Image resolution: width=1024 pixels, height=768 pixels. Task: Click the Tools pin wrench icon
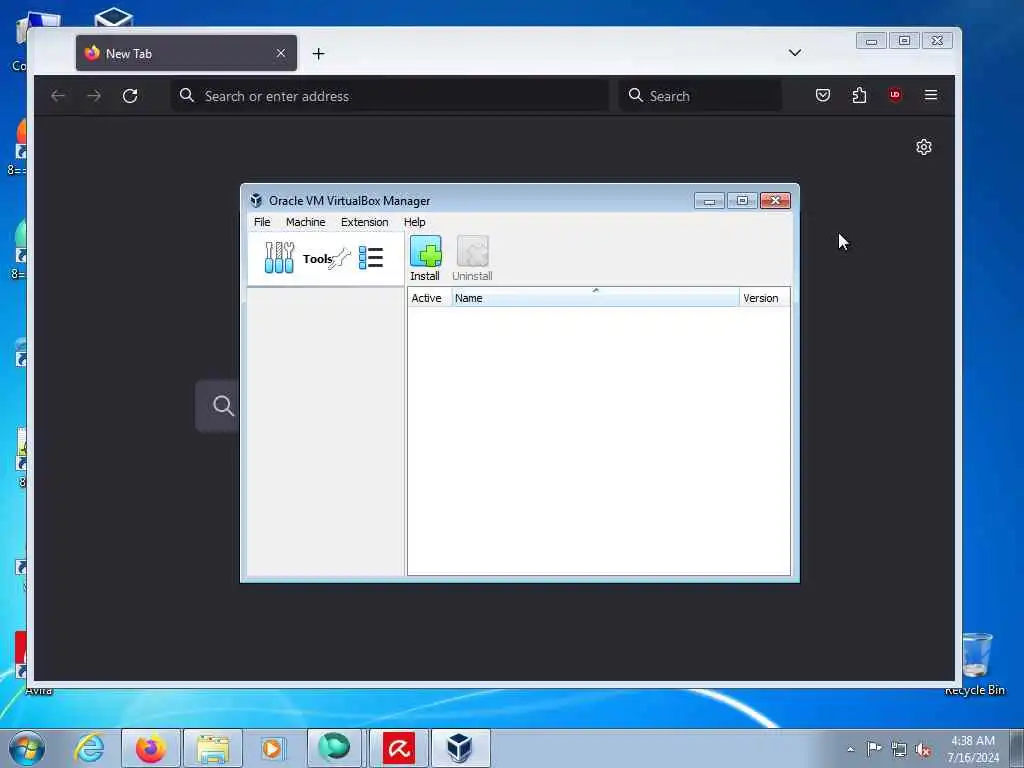pos(340,259)
